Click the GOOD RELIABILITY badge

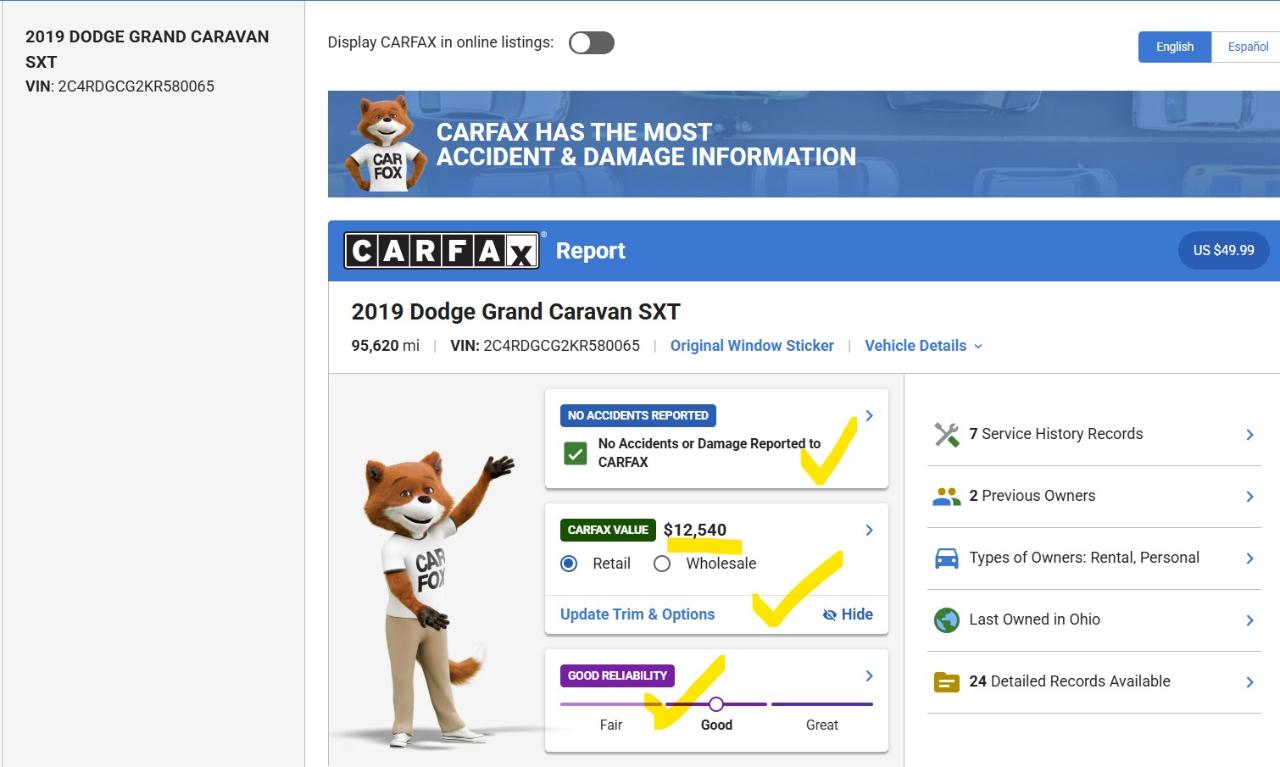tap(617, 675)
